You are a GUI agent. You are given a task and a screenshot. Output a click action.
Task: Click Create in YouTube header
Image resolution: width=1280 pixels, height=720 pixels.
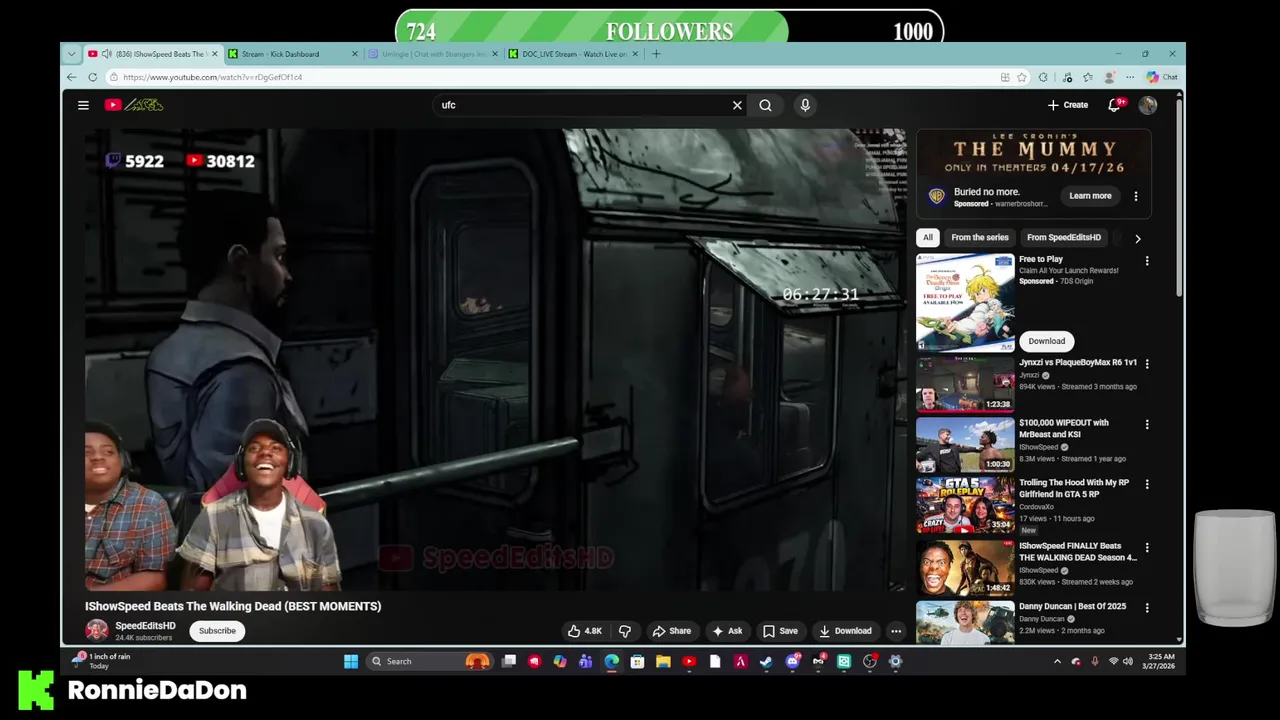pos(1068,105)
